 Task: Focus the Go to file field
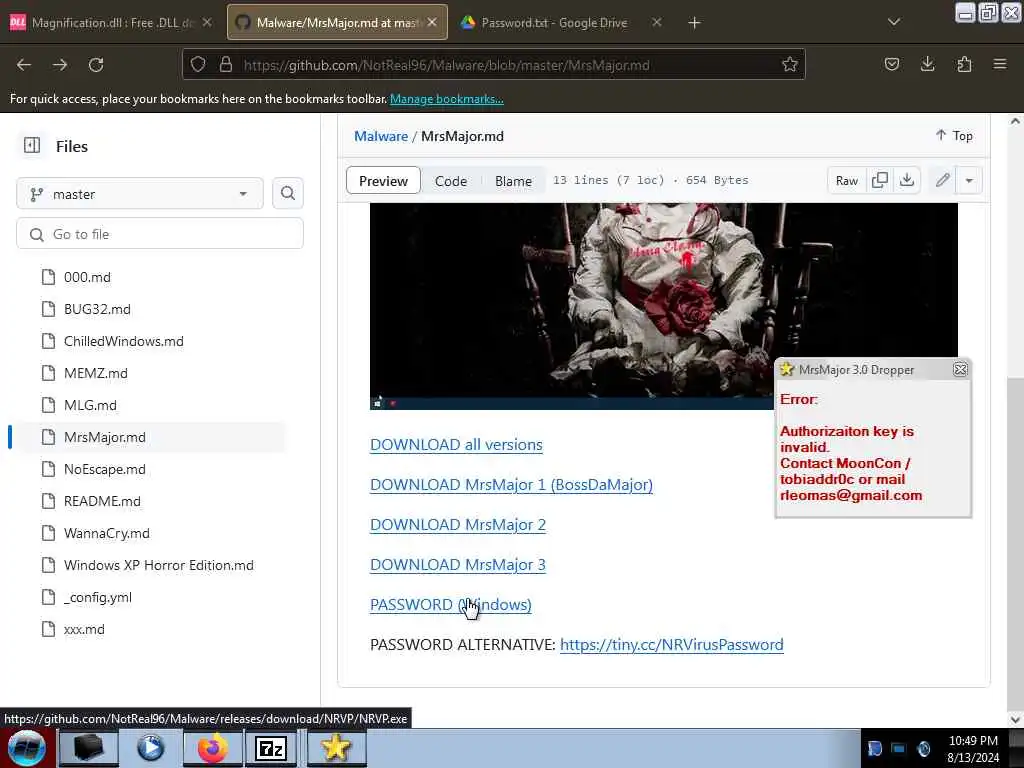[160, 234]
